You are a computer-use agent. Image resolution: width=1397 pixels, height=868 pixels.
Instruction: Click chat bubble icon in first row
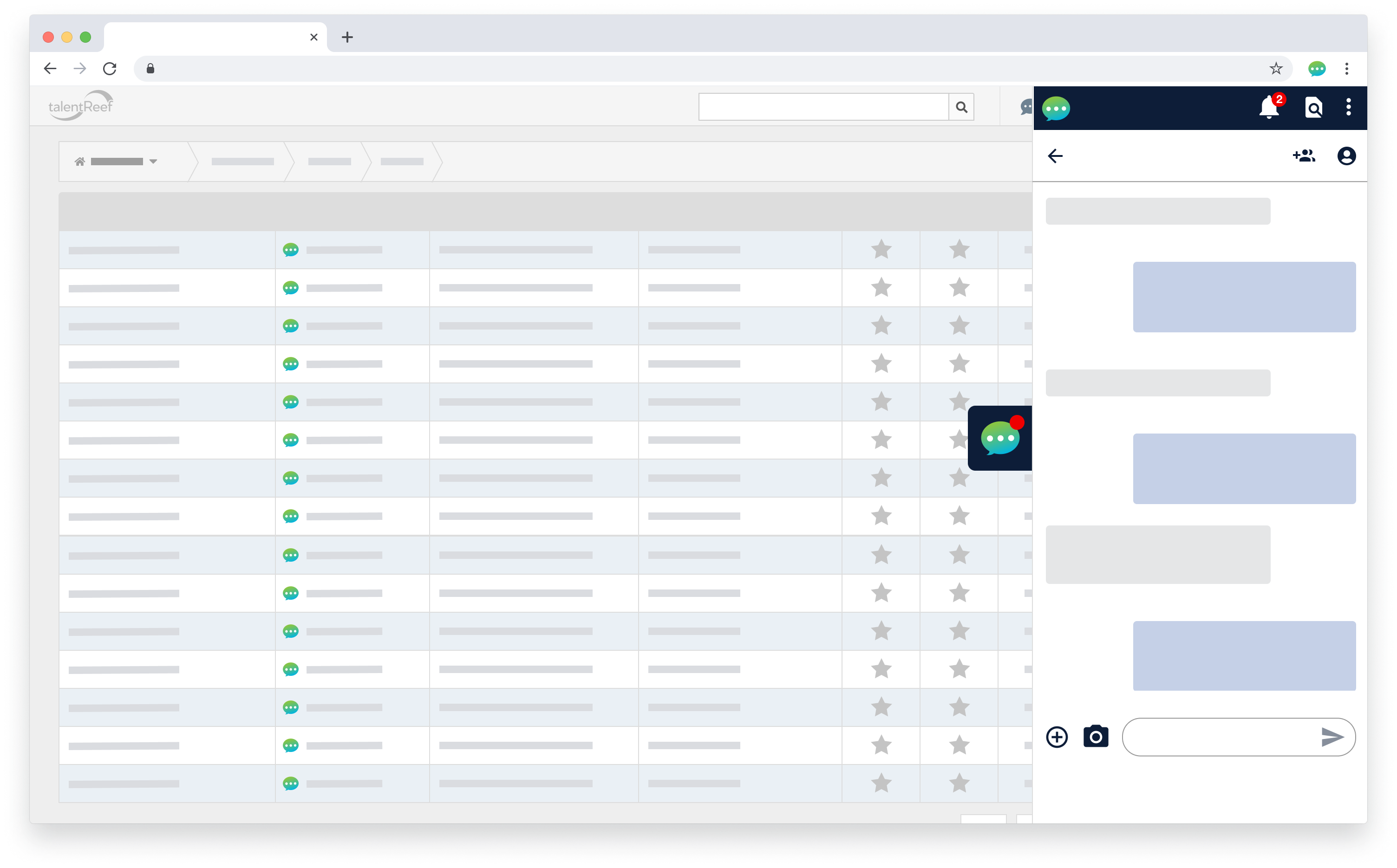pyautogui.click(x=291, y=250)
